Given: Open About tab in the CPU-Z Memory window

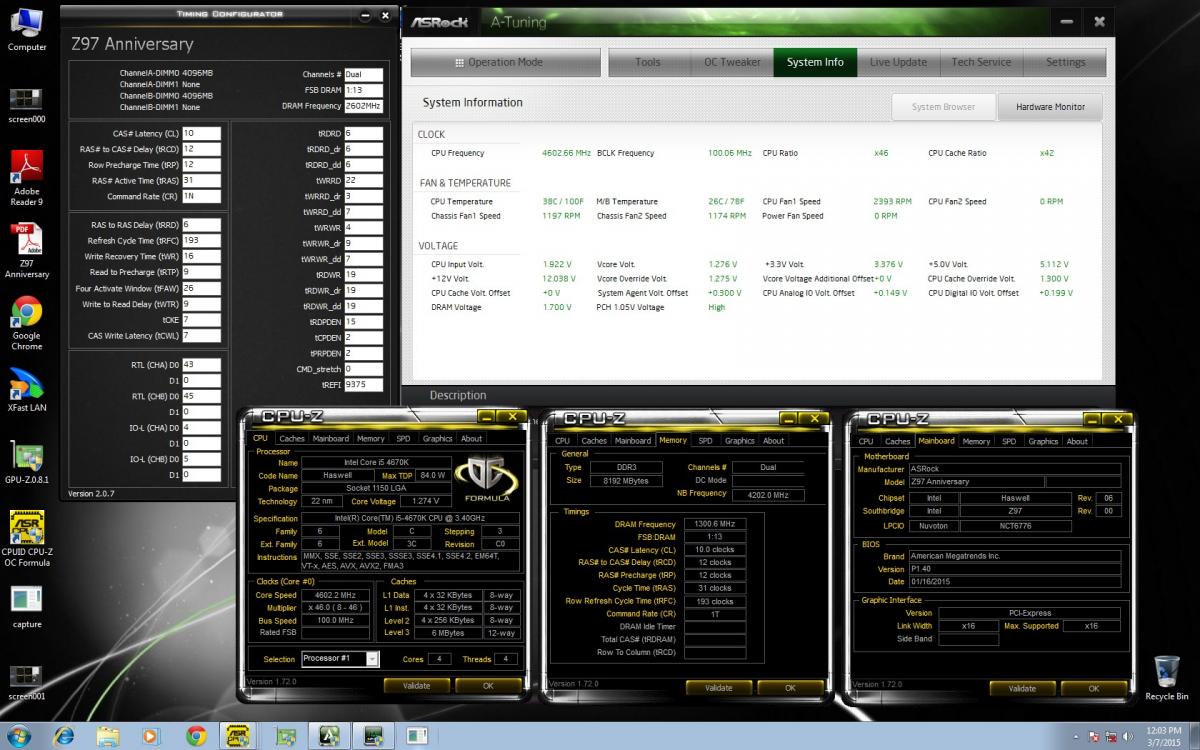Looking at the screenshot, I should (x=774, y=440).
